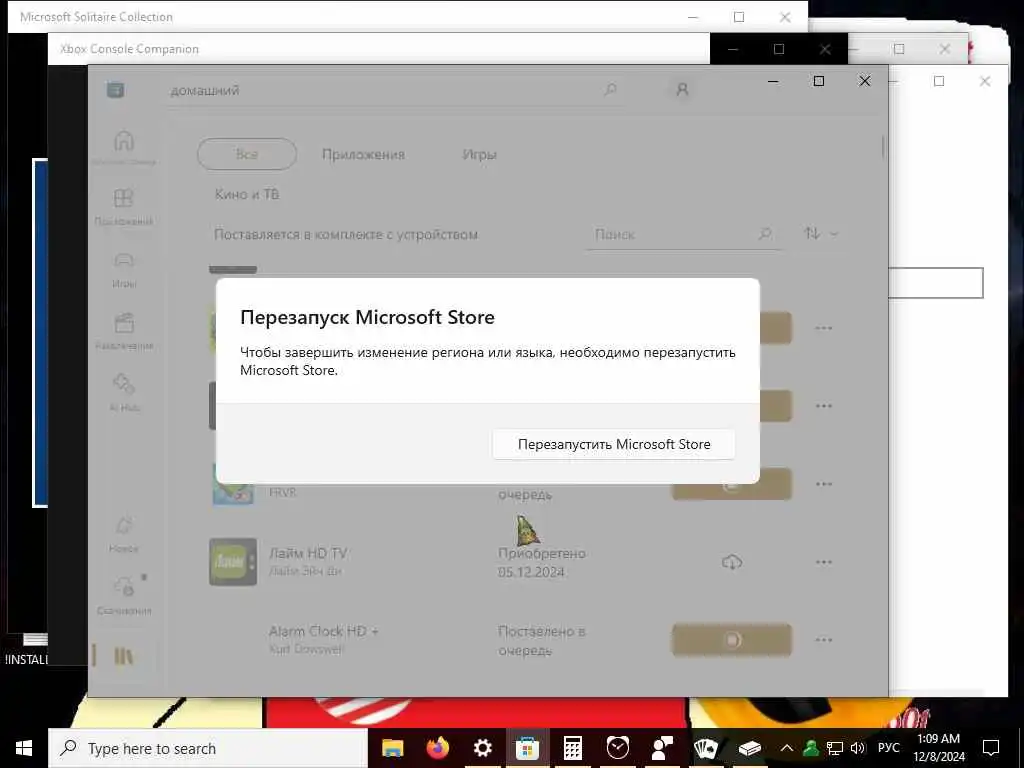Open Calculator from the taskbar
Screen dimensions: 1024x768
pyautogui.click(x=573, y=748)
